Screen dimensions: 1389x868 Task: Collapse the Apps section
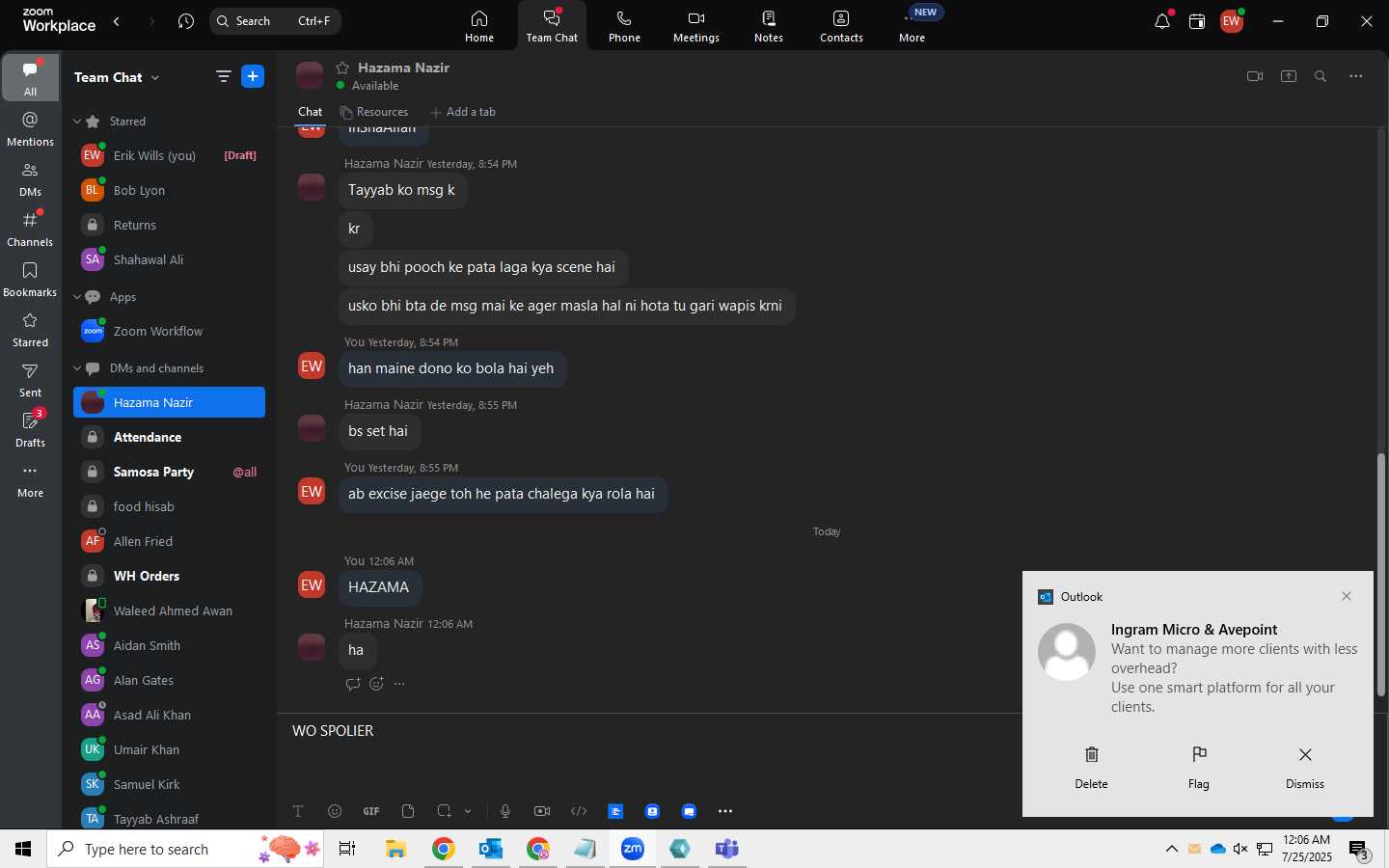coord(77,297)
